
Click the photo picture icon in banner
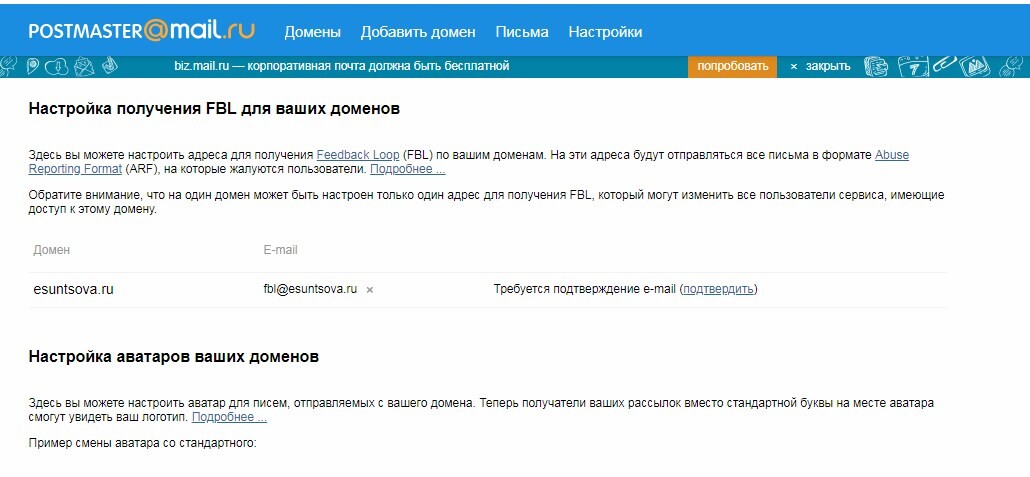click(974, 67)
